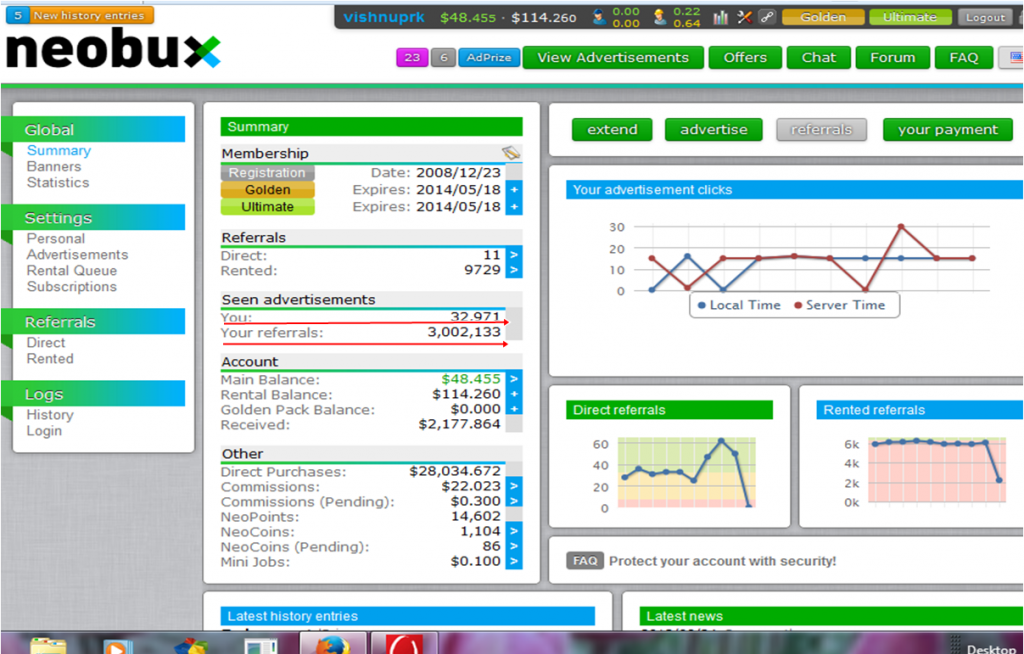Click the plus next to Golden Pack Balance
The width and height of the screenshot is (1024, 654).
[x=514, y=409]
